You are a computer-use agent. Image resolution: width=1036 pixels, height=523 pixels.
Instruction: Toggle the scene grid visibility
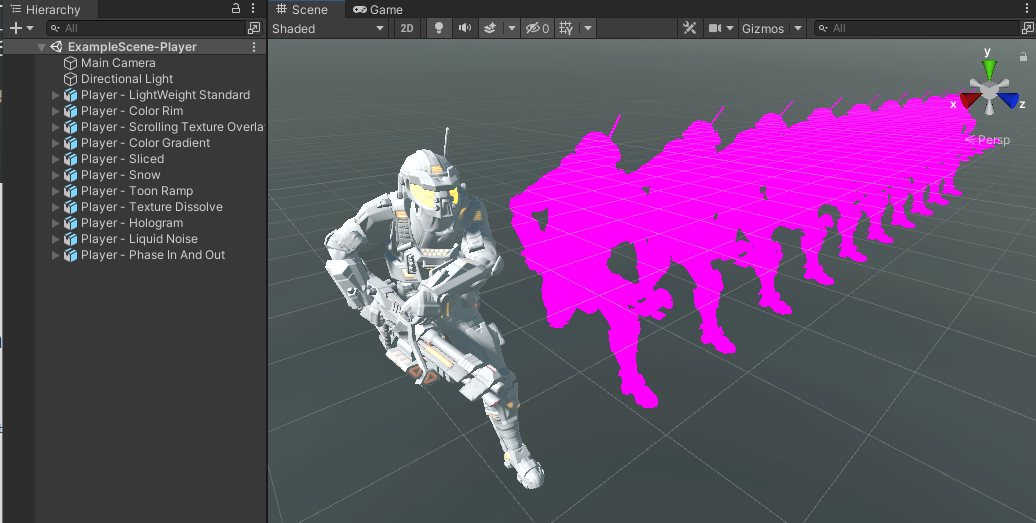click(566, 28)
